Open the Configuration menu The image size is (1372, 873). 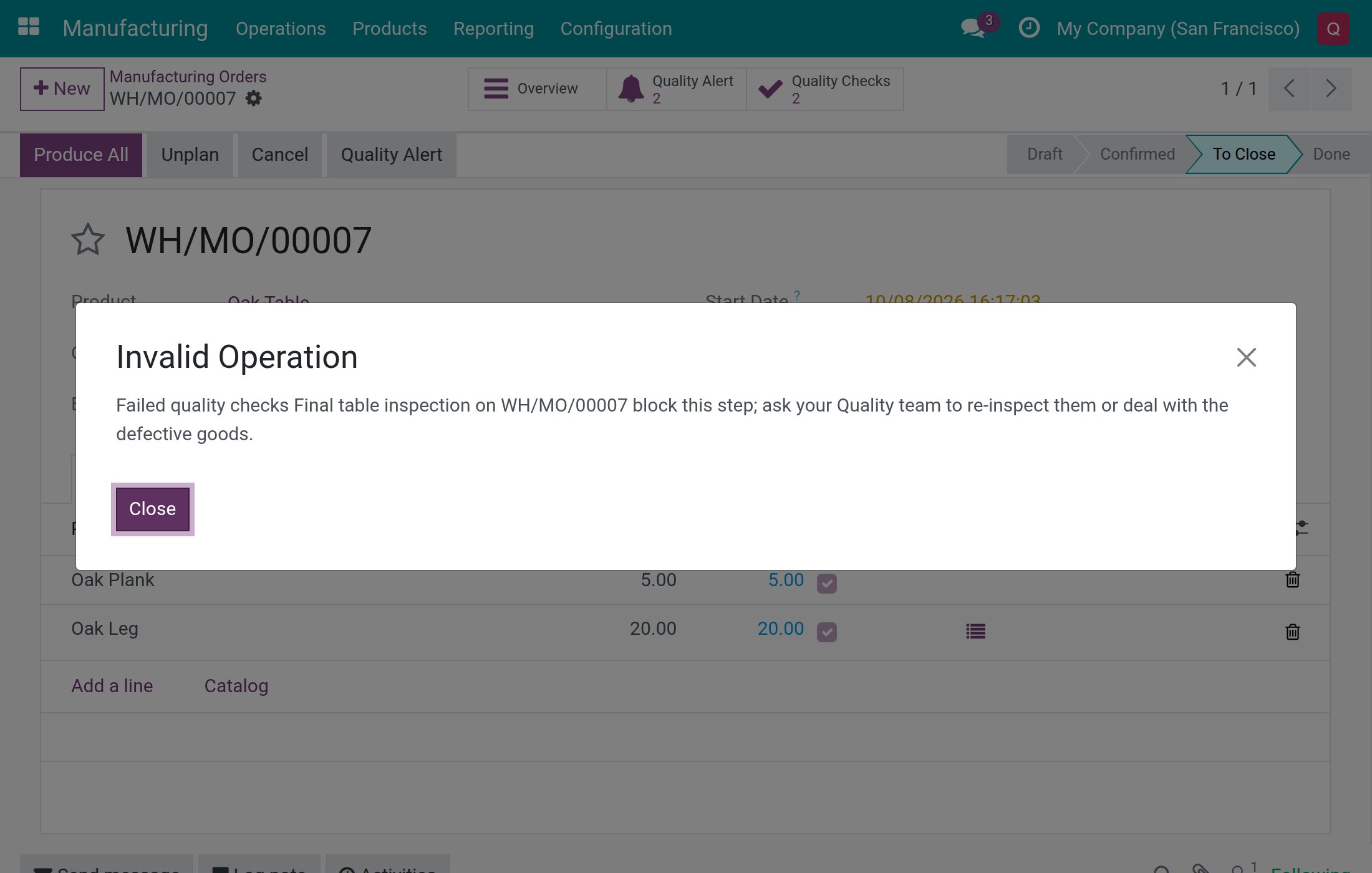616,29
